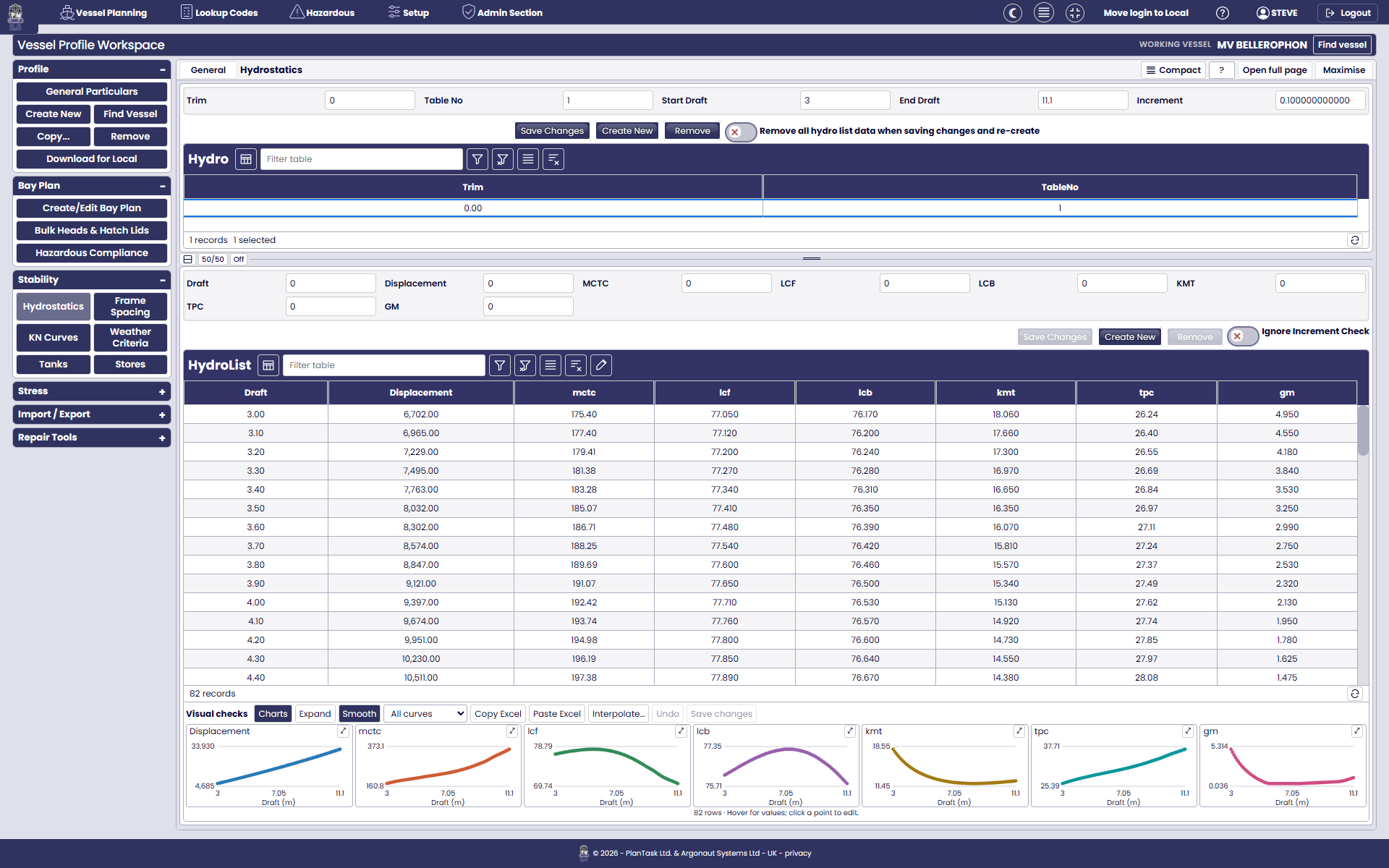Collapse the Stability sidebar section
This screenshot has height=868, width=1389.
[162, 280]
